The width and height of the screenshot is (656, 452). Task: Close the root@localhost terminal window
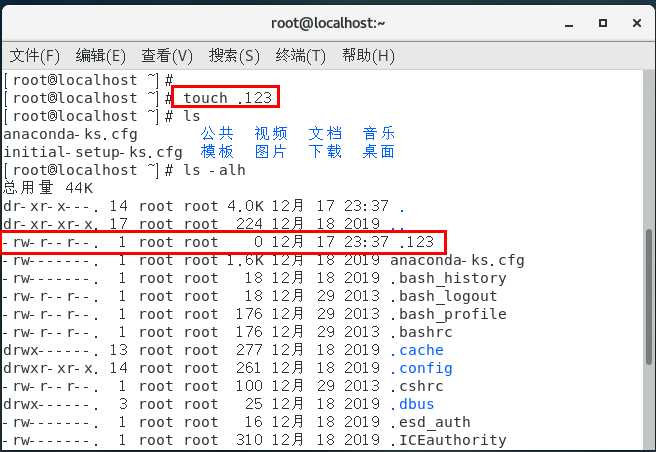637,23
